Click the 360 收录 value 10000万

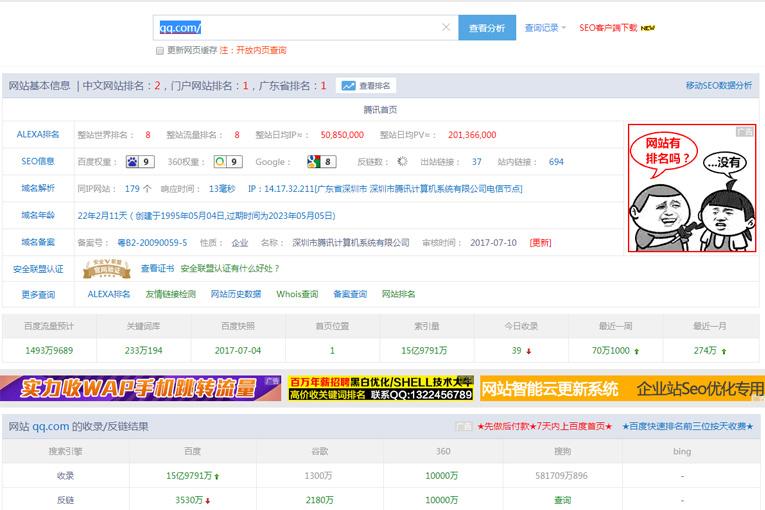442,475
